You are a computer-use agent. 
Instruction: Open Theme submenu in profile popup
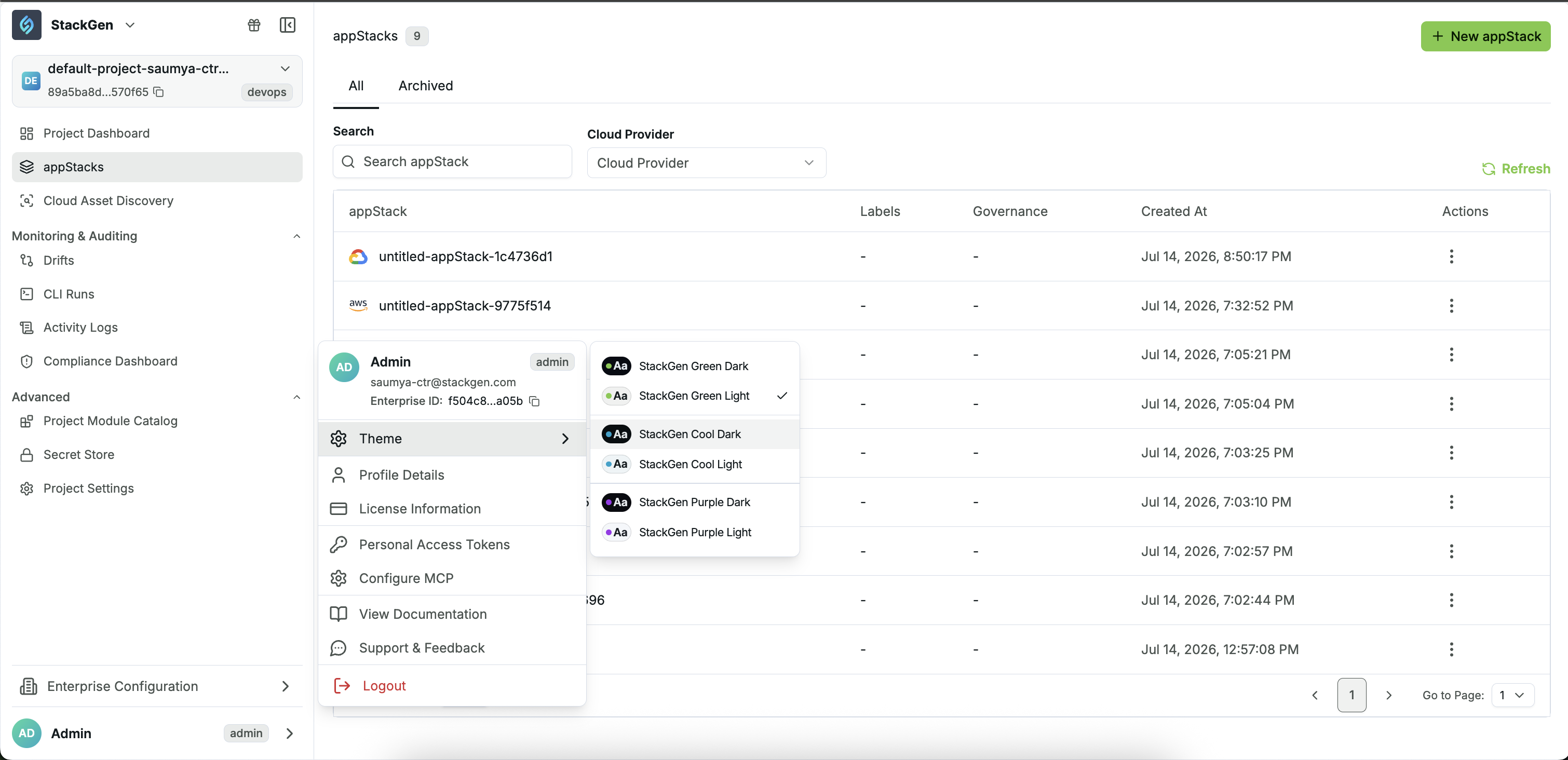point(452,439)
